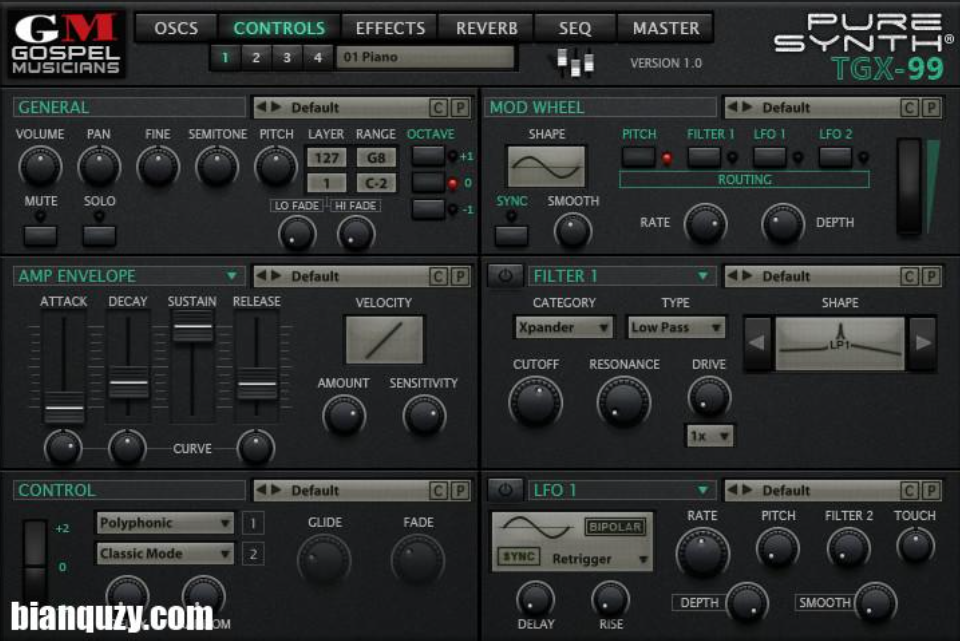
Task: Open the Filter 1 section dropdown
Action: point(703,276)
